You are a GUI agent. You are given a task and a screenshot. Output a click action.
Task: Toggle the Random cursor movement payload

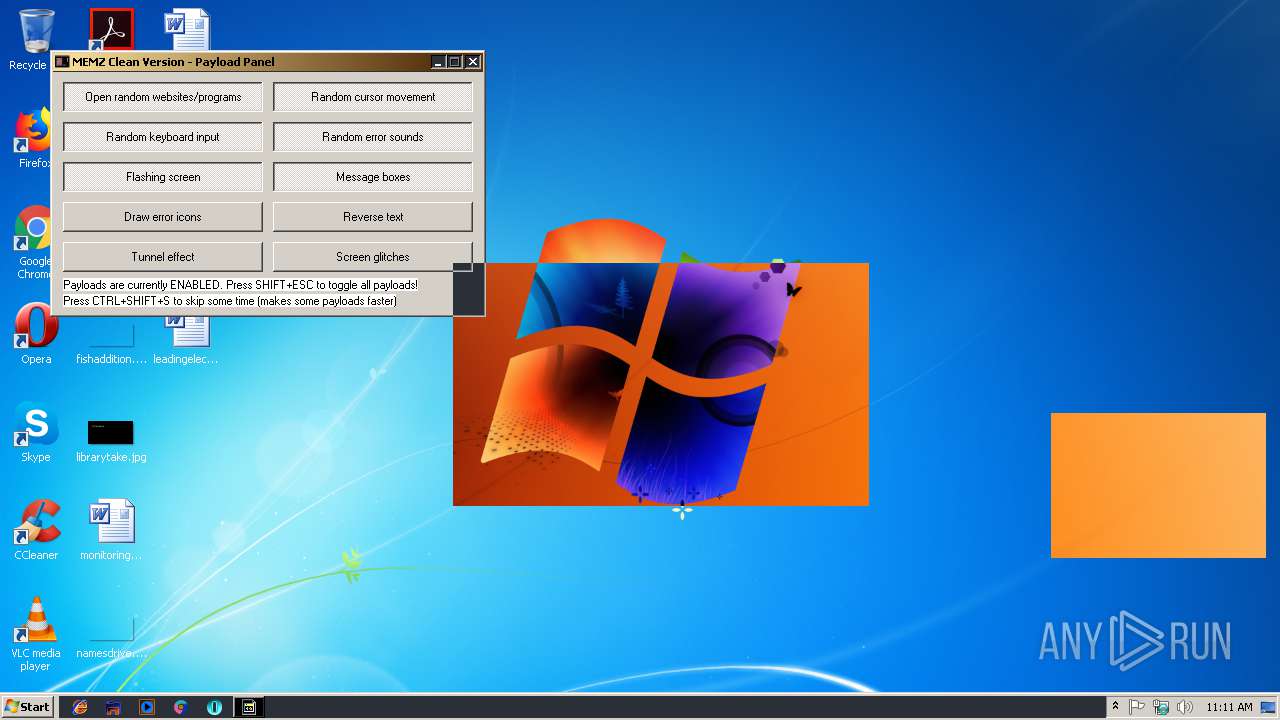tap(373, 97)
